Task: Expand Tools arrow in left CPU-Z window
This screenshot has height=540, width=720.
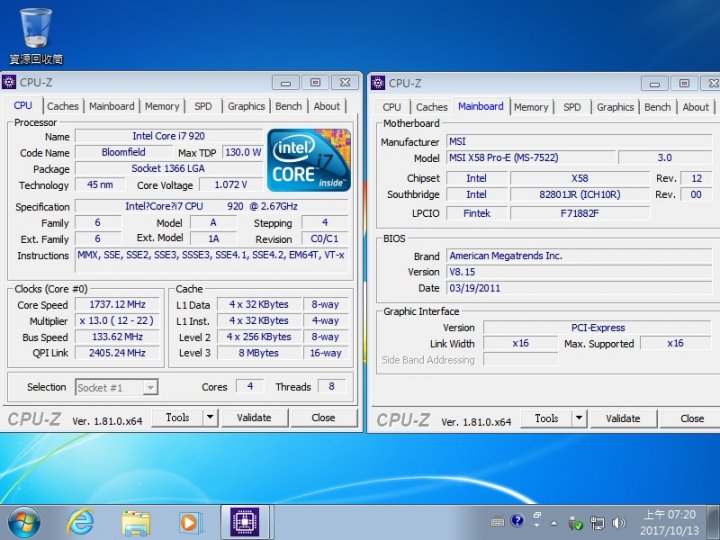Action: (x=210, y=417)
